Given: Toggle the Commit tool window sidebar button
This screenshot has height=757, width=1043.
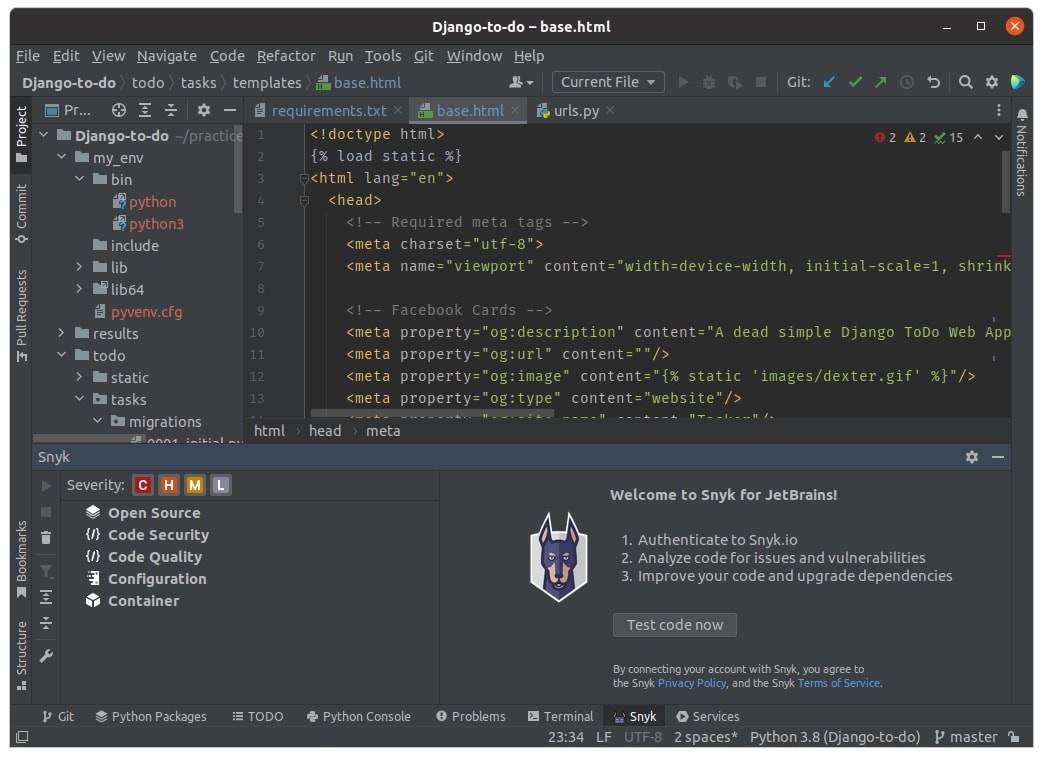Looking at the screenshot, I should (x=21, y=214).
